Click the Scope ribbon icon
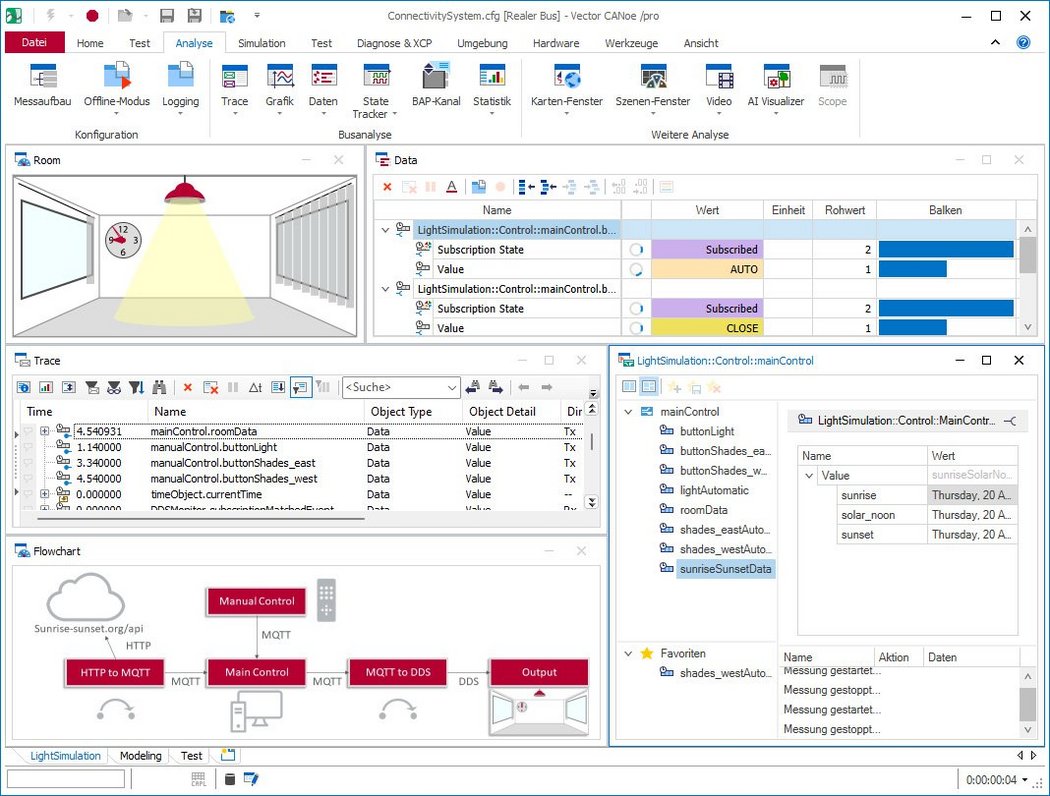Viewport: 1050px width, 796px height. [832, 86]
